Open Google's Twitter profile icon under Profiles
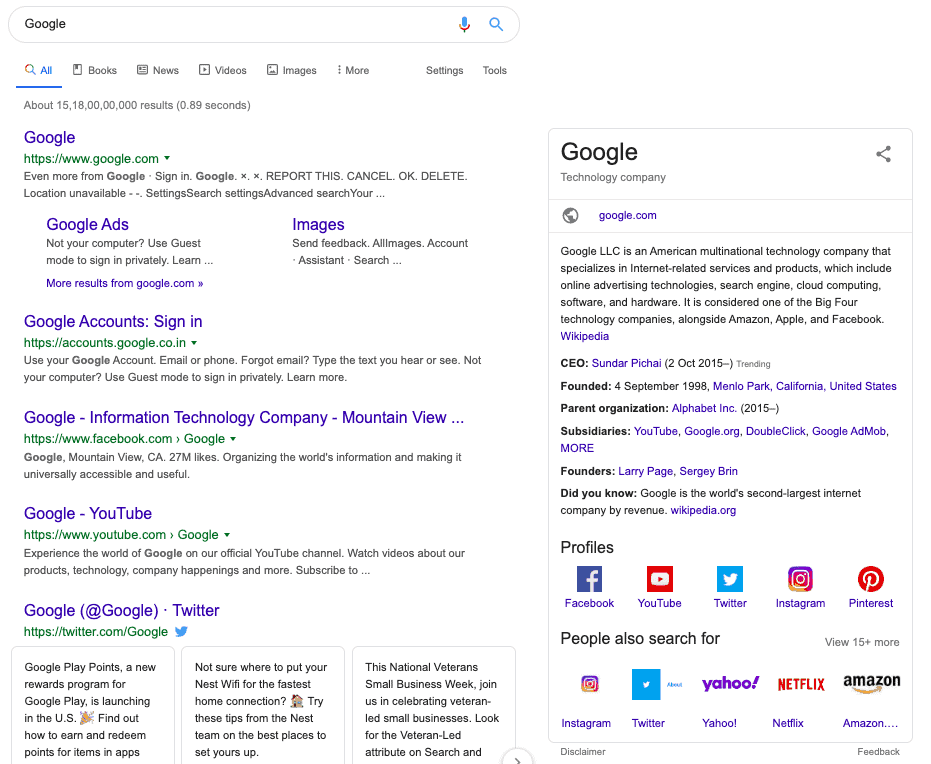The height and width of the screenshot is (764, 931). [730, 579]
